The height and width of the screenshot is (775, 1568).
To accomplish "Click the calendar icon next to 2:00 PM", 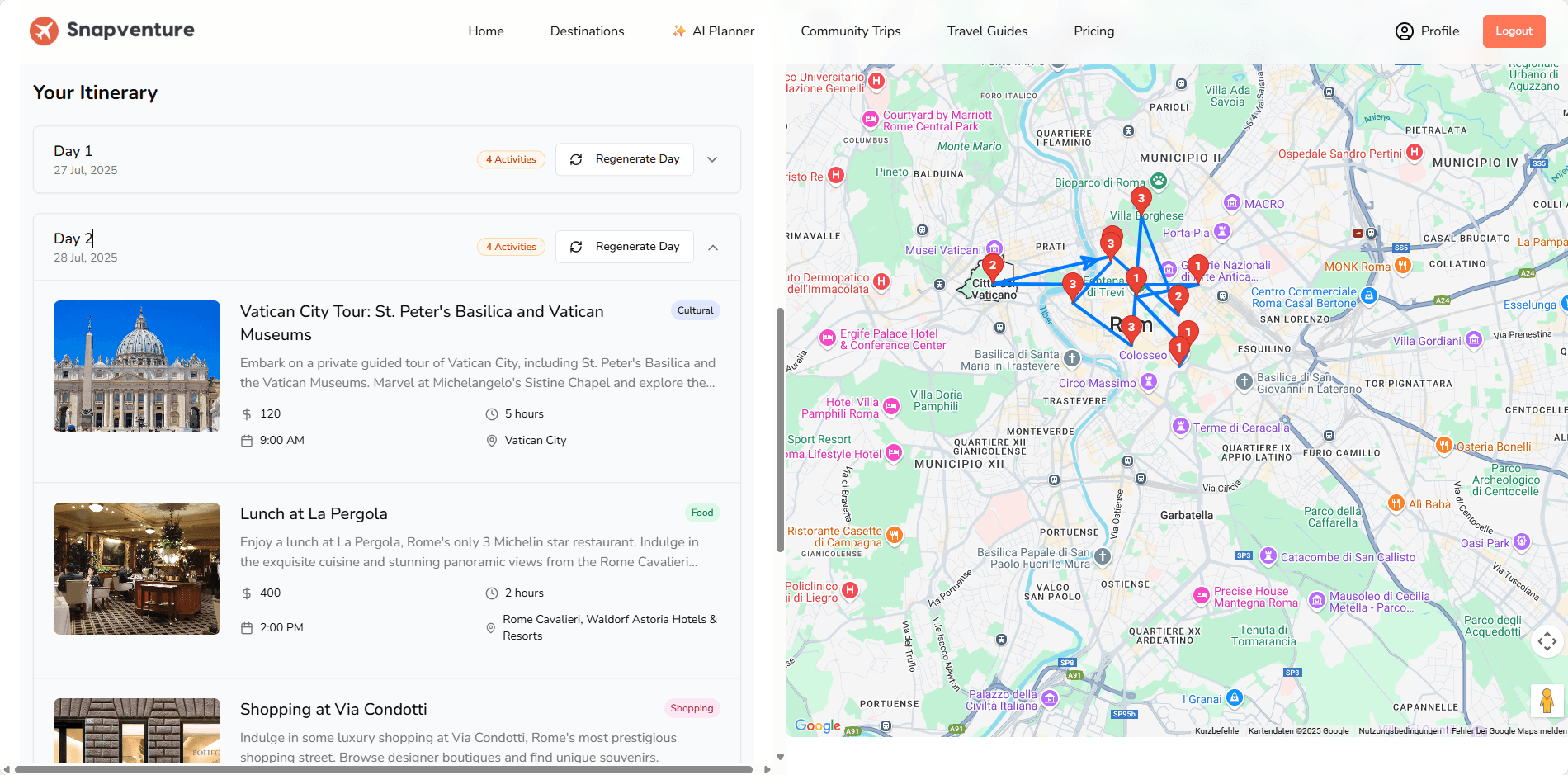I will tap(247, 628).
